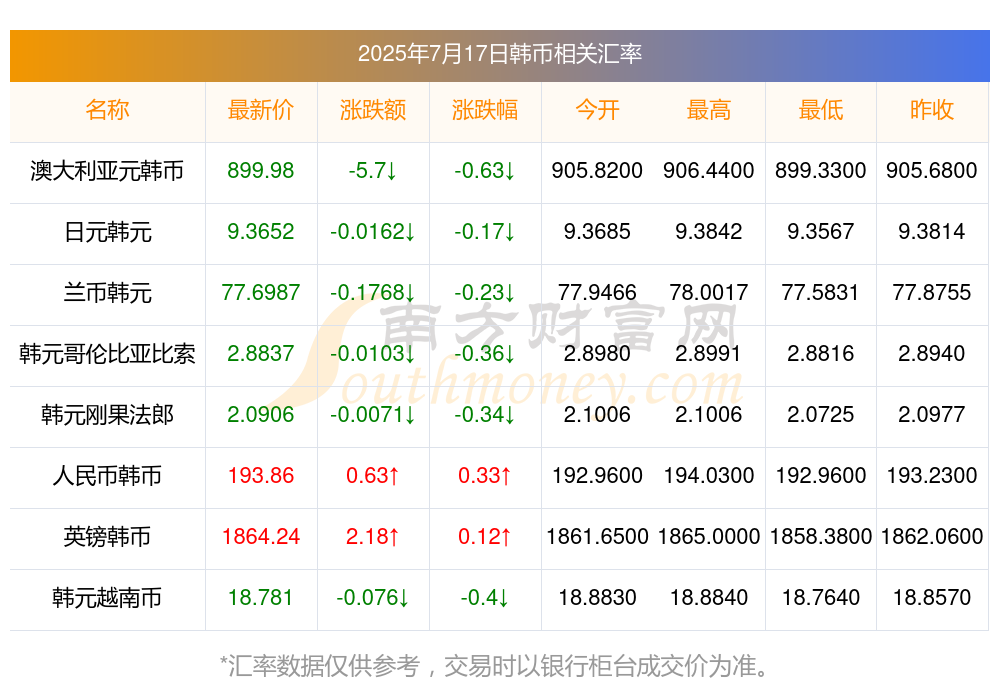Select latest price 2.0906
1000x698 pixels.
(261, 415)
